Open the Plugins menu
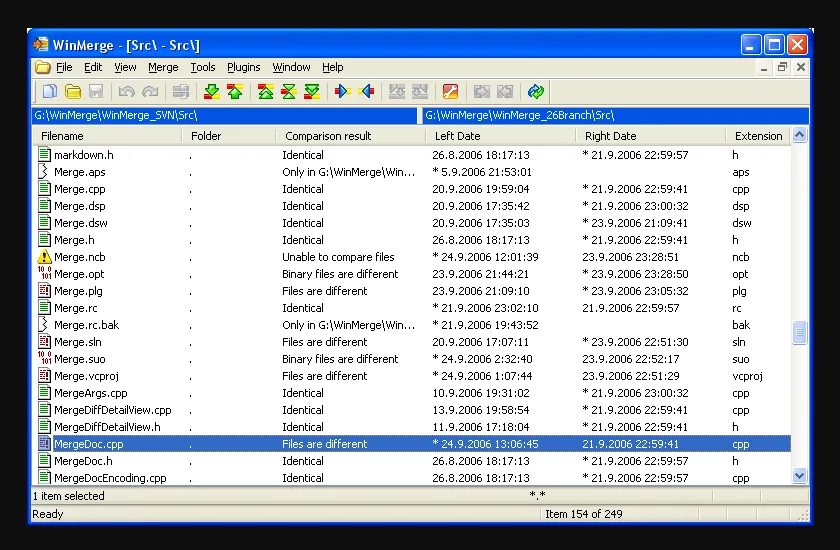 [x=244, y=67]
